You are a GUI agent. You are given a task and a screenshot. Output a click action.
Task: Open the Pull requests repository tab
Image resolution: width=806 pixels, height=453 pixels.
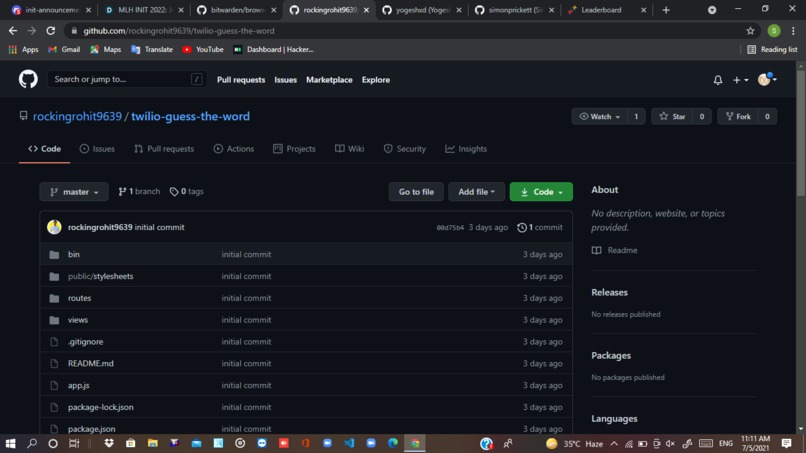pyautogui.click(x=164, y=149)
